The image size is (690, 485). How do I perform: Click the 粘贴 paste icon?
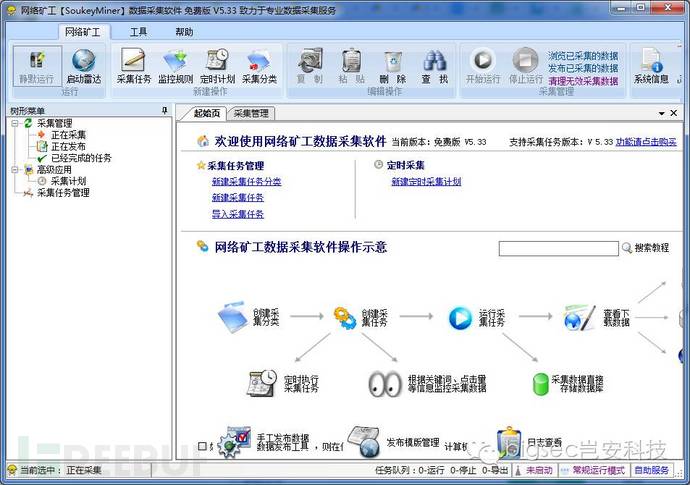tap(352, 60)
